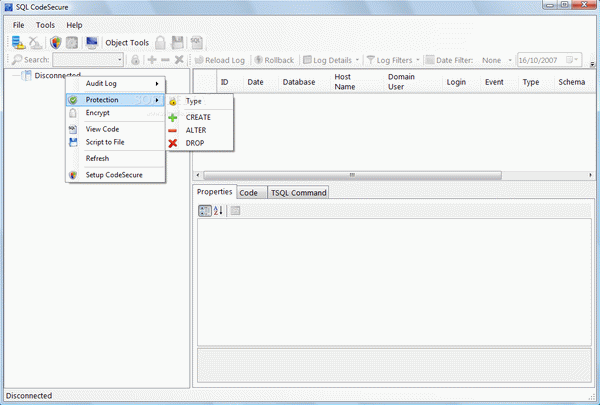Click the red X icon beside DROP
Image resolution: width=600 pixels, height=405 pixels.
point(173,143)
